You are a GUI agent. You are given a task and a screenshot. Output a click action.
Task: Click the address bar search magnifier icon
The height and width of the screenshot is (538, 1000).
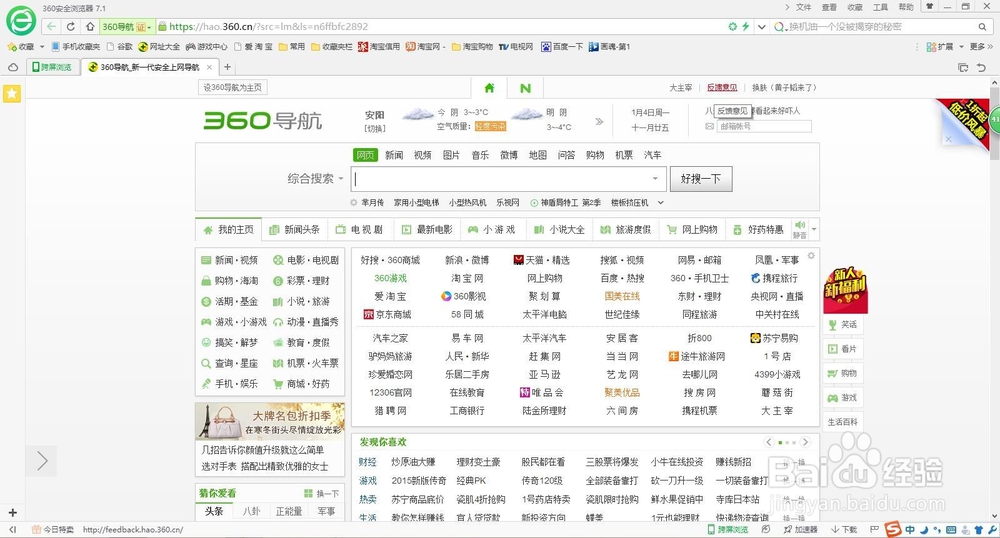pos(982,27)
